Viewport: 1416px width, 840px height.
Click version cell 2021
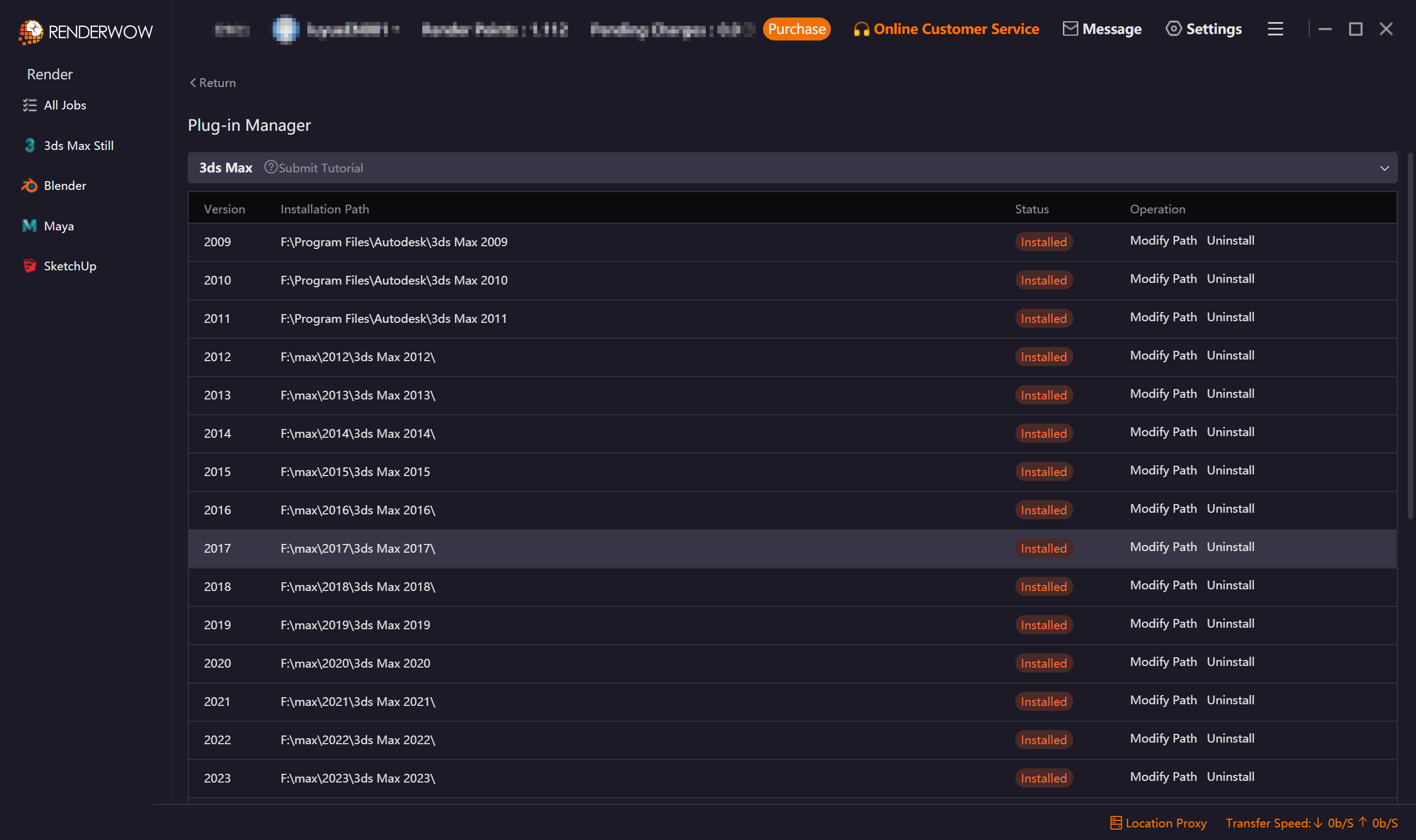click(x=217, y=702)
